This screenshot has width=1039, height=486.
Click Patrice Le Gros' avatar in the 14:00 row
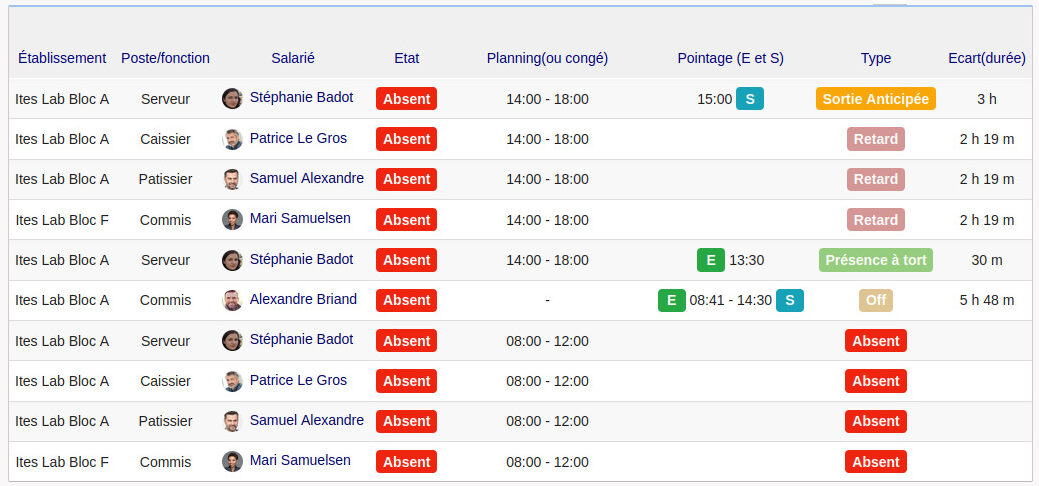coord(232,139)
